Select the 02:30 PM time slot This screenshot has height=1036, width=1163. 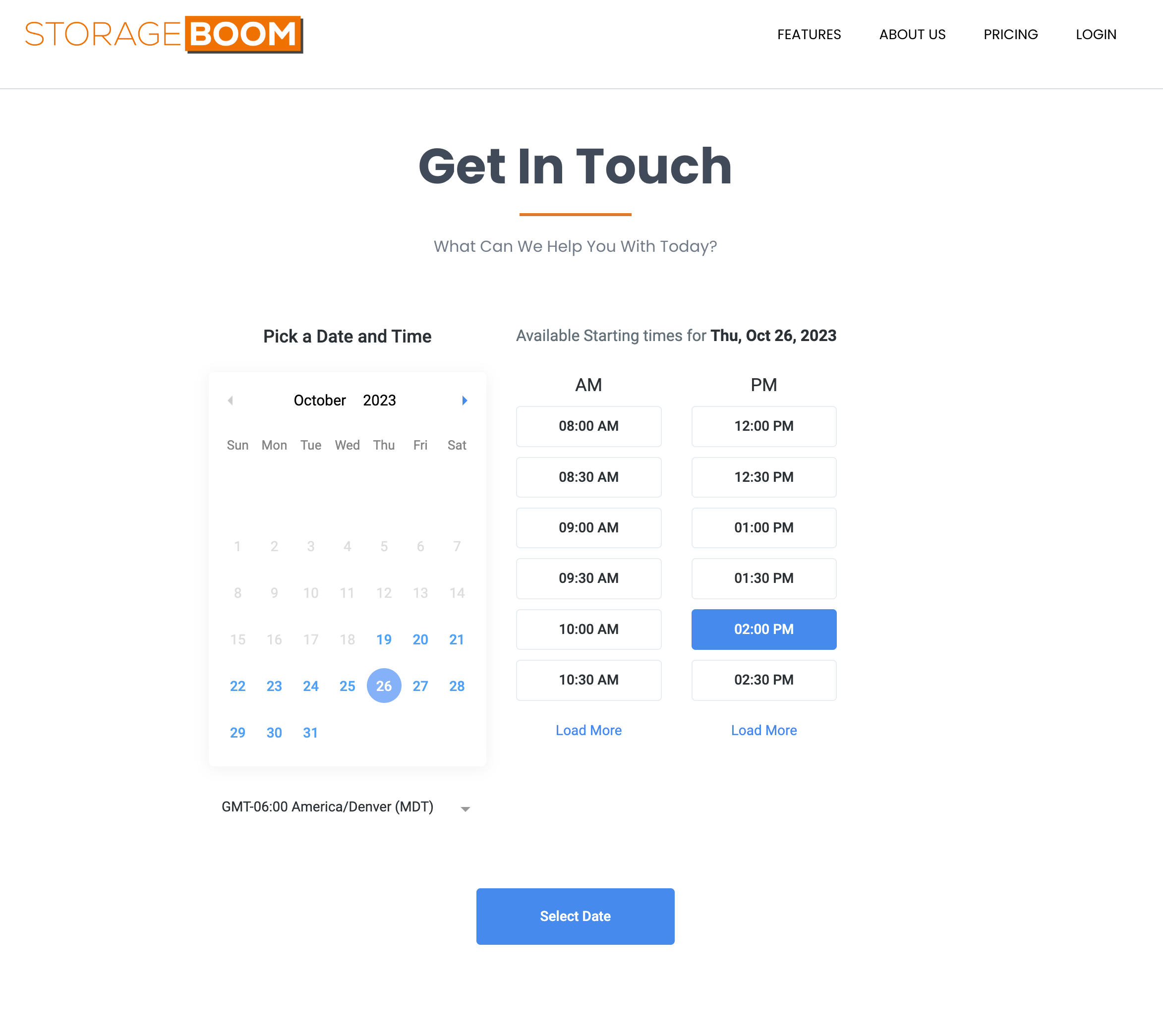tap(764, 680)
